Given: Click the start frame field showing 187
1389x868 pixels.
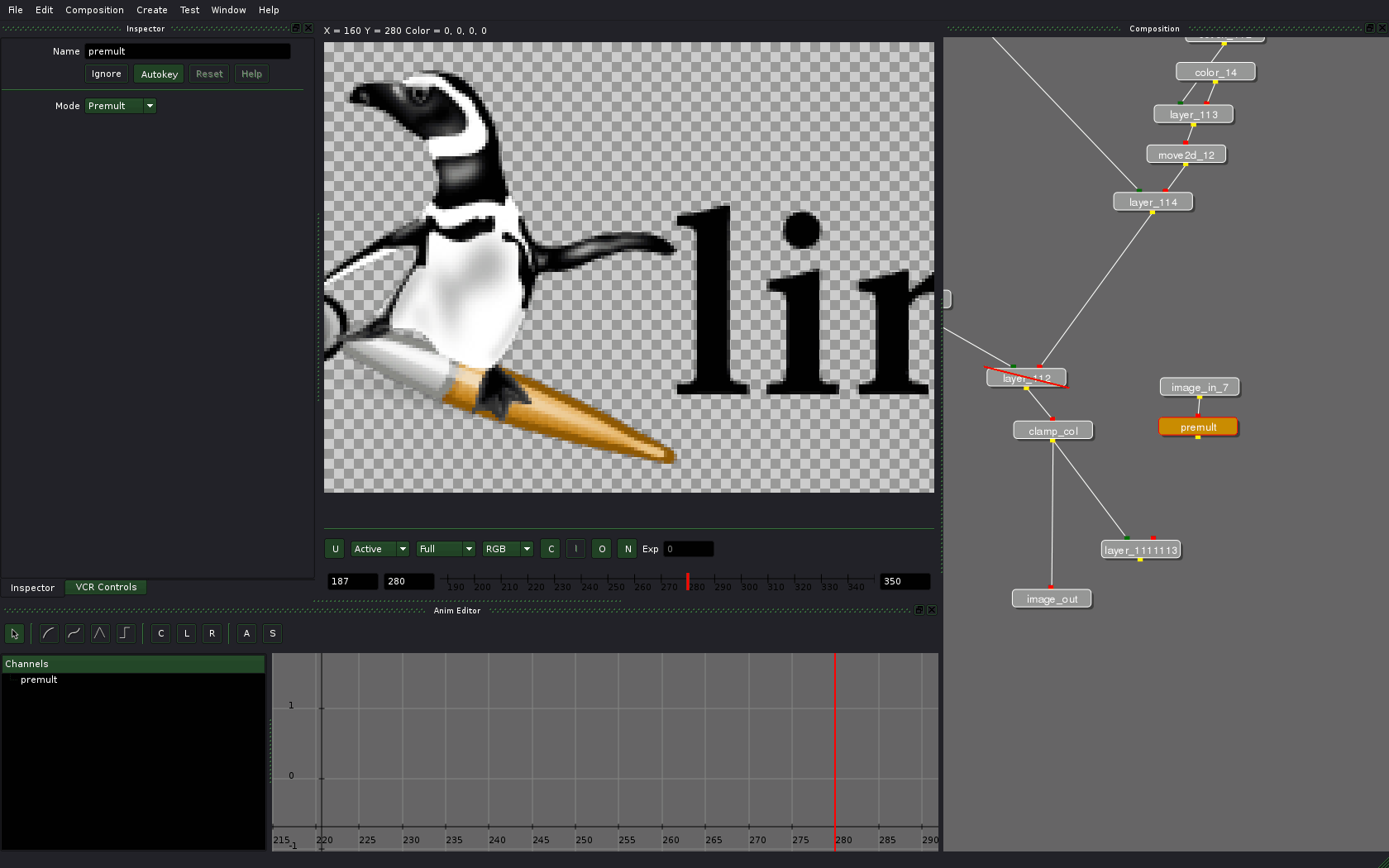Looking at the screenshot, I should pos(353,581).
